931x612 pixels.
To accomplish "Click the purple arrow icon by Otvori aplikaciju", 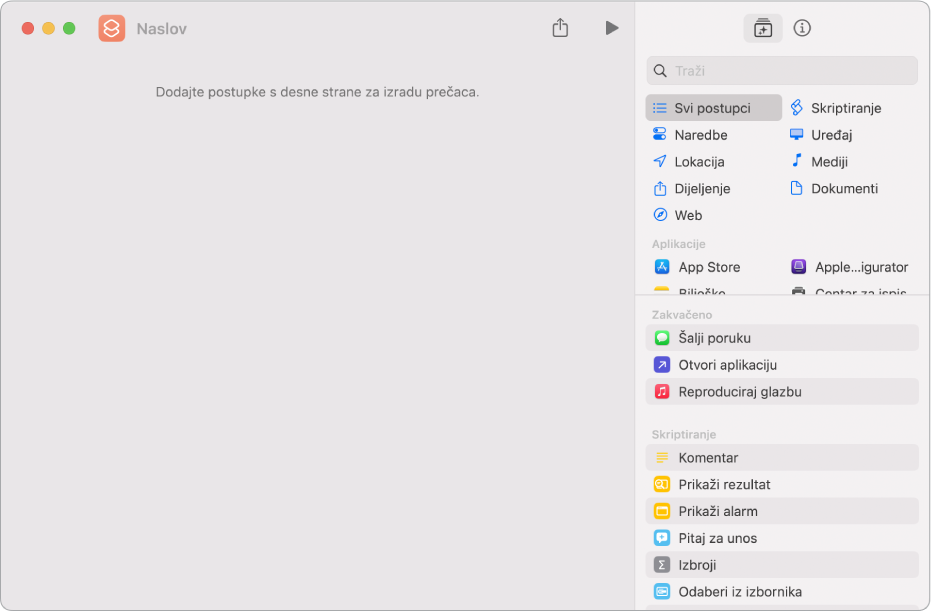I will (x=662, y=364).
